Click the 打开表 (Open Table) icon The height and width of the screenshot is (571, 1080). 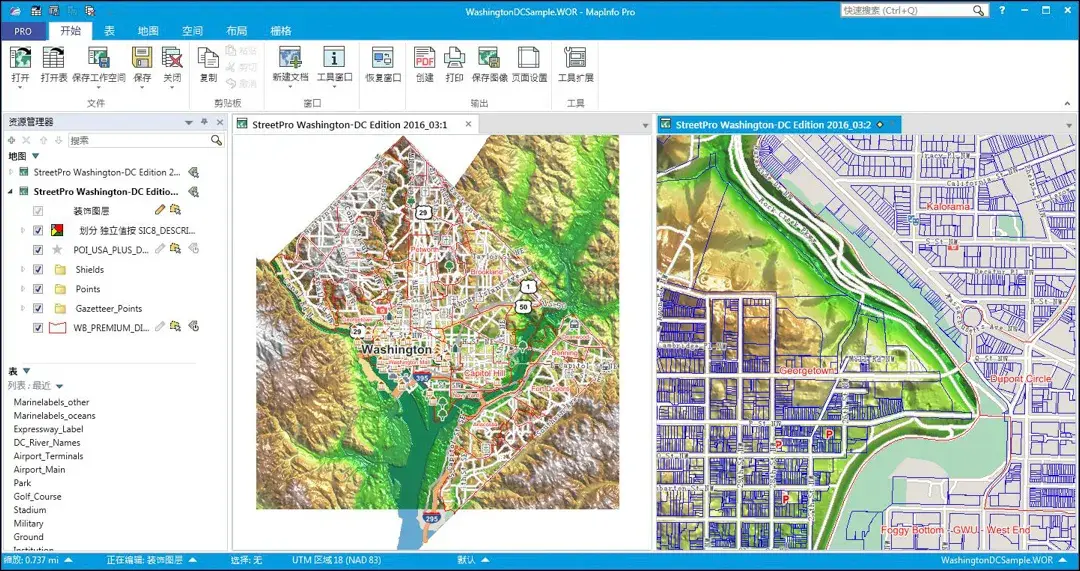coord(54,58)
